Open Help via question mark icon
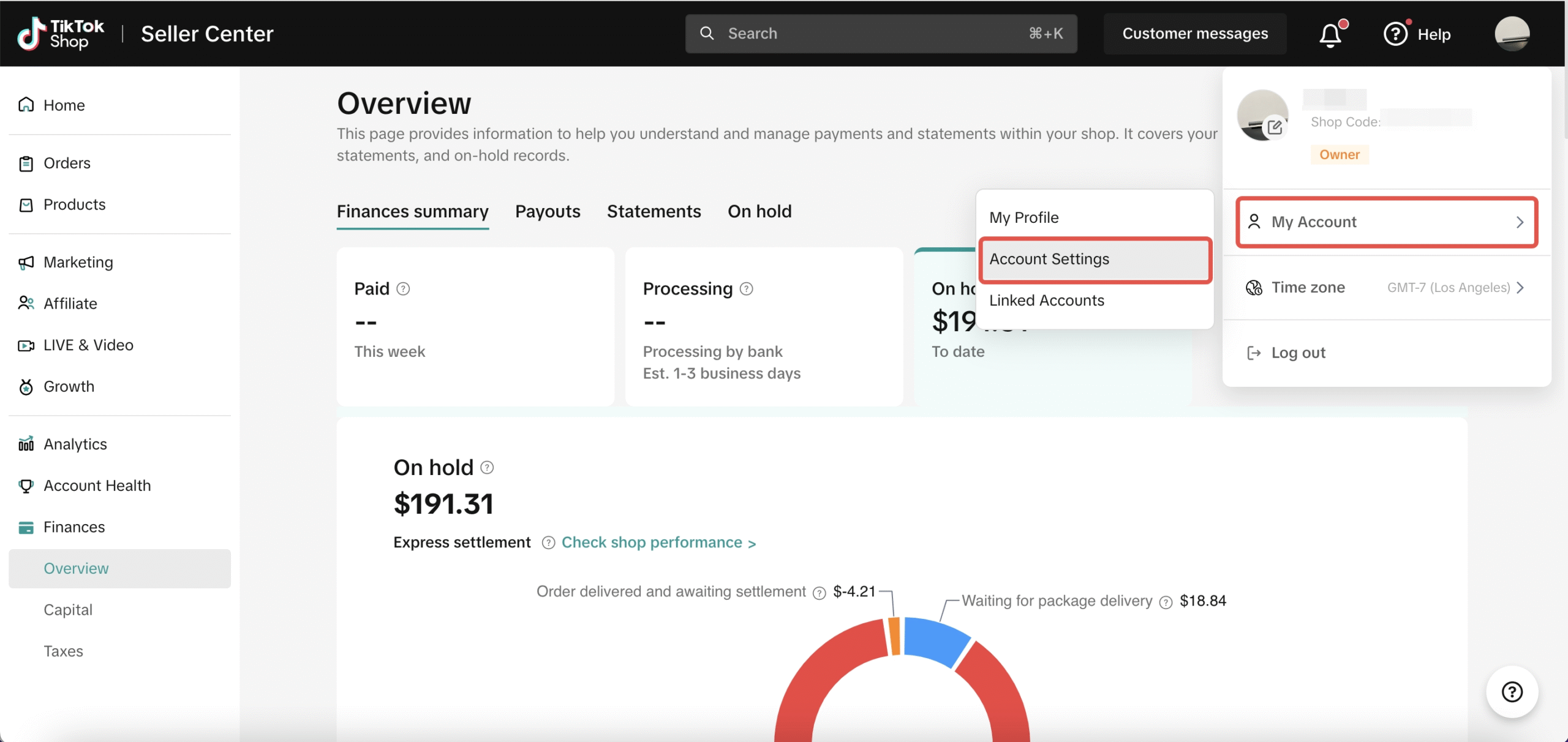 tap(1395, 34)
